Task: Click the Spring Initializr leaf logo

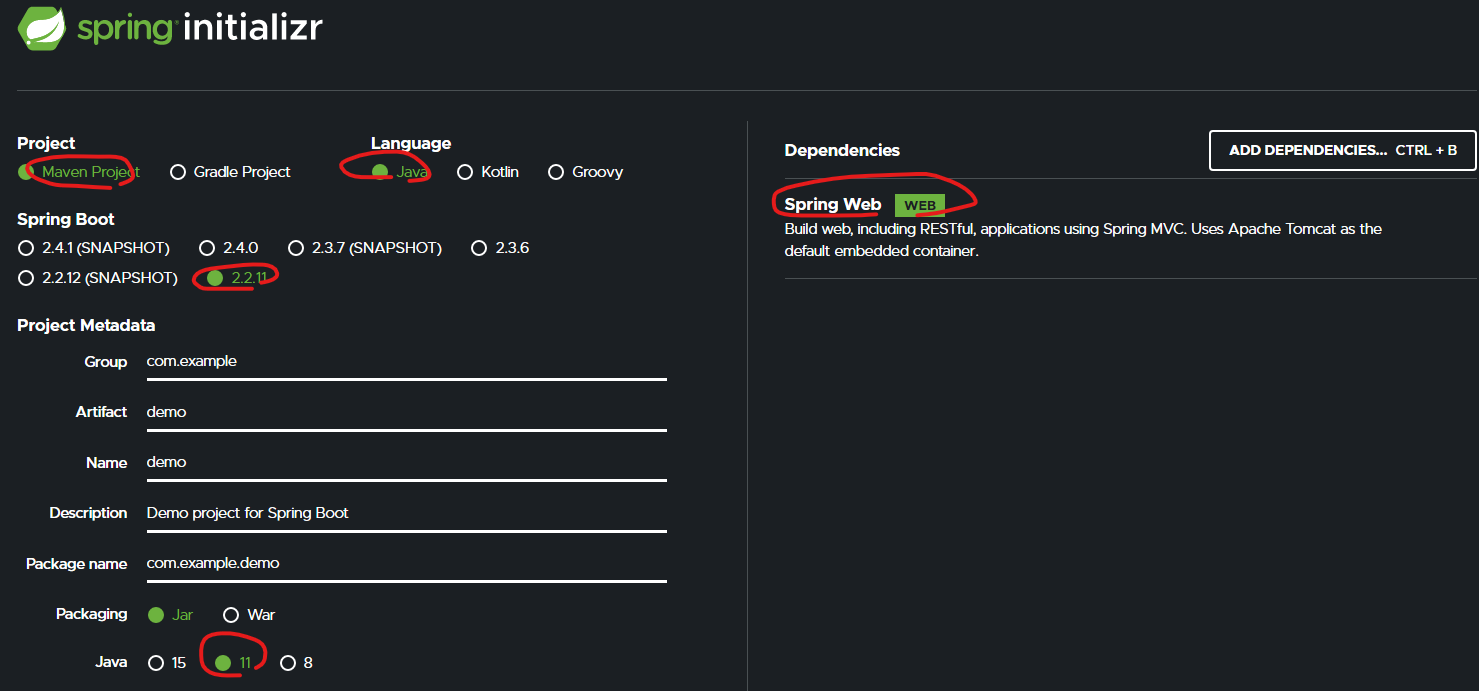Action: point(42,28)
